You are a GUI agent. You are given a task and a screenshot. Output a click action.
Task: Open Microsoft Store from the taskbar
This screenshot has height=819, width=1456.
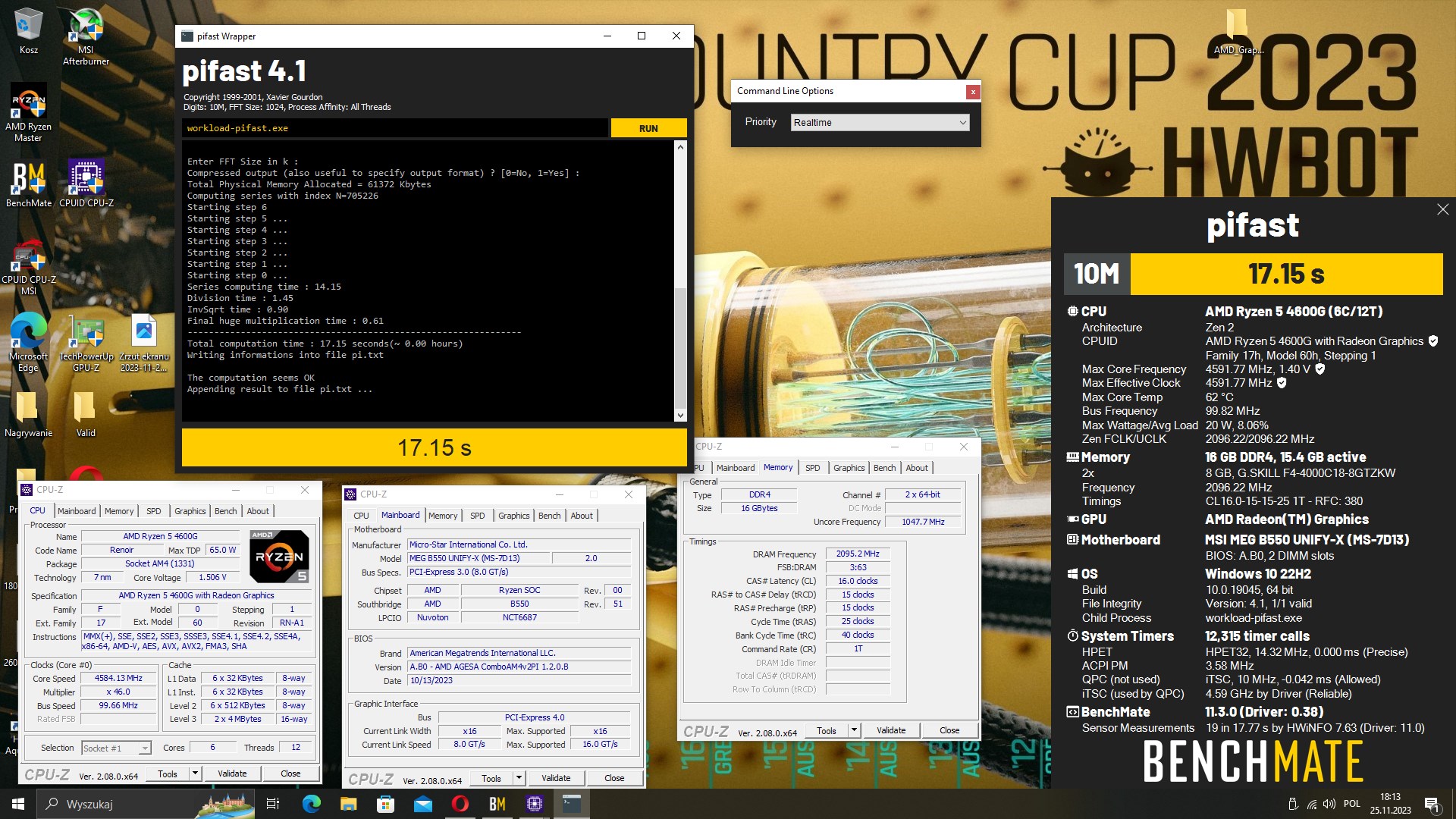[385, 804]
